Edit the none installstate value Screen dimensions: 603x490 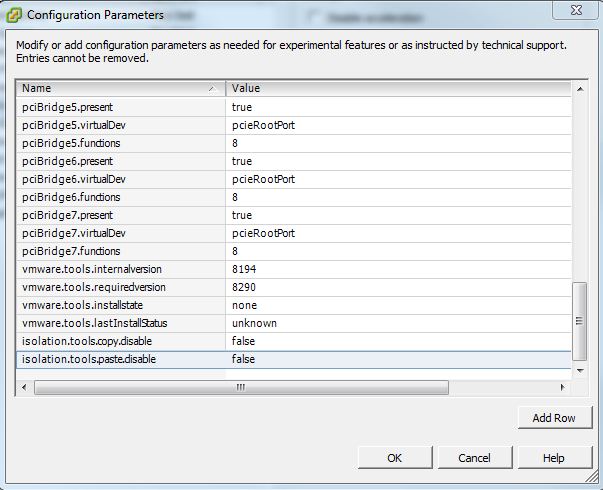coord(398,305)
